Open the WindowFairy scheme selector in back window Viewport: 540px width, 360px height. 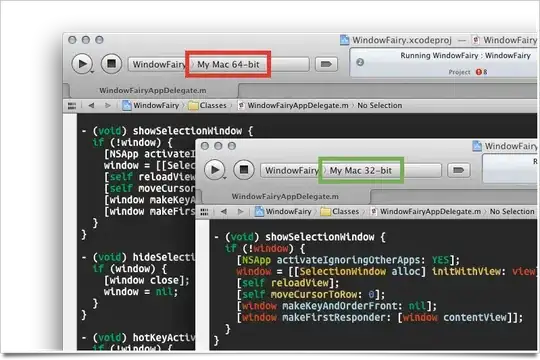click(158, 64)
